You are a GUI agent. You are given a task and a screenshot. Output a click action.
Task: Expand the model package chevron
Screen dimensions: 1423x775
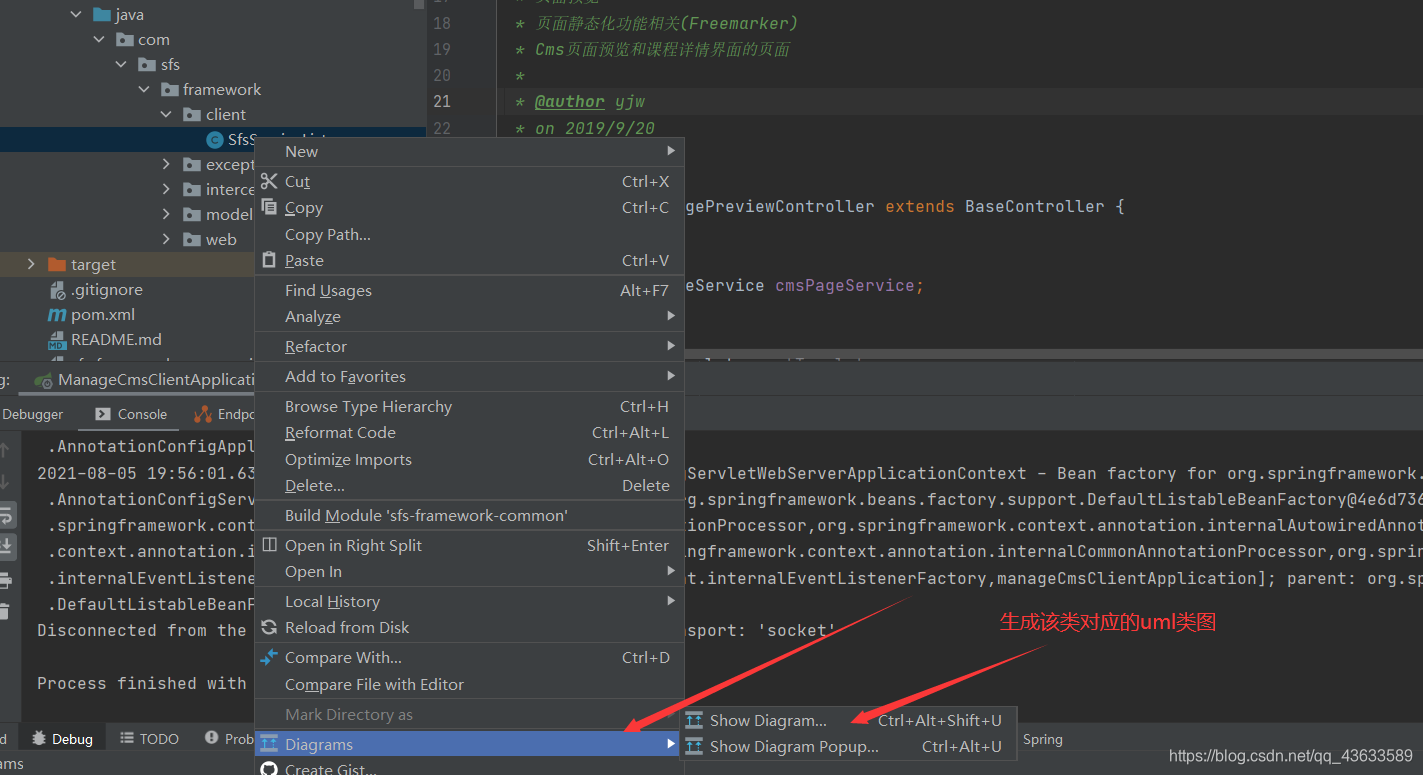pyautogui.click(x=166, y=214)
